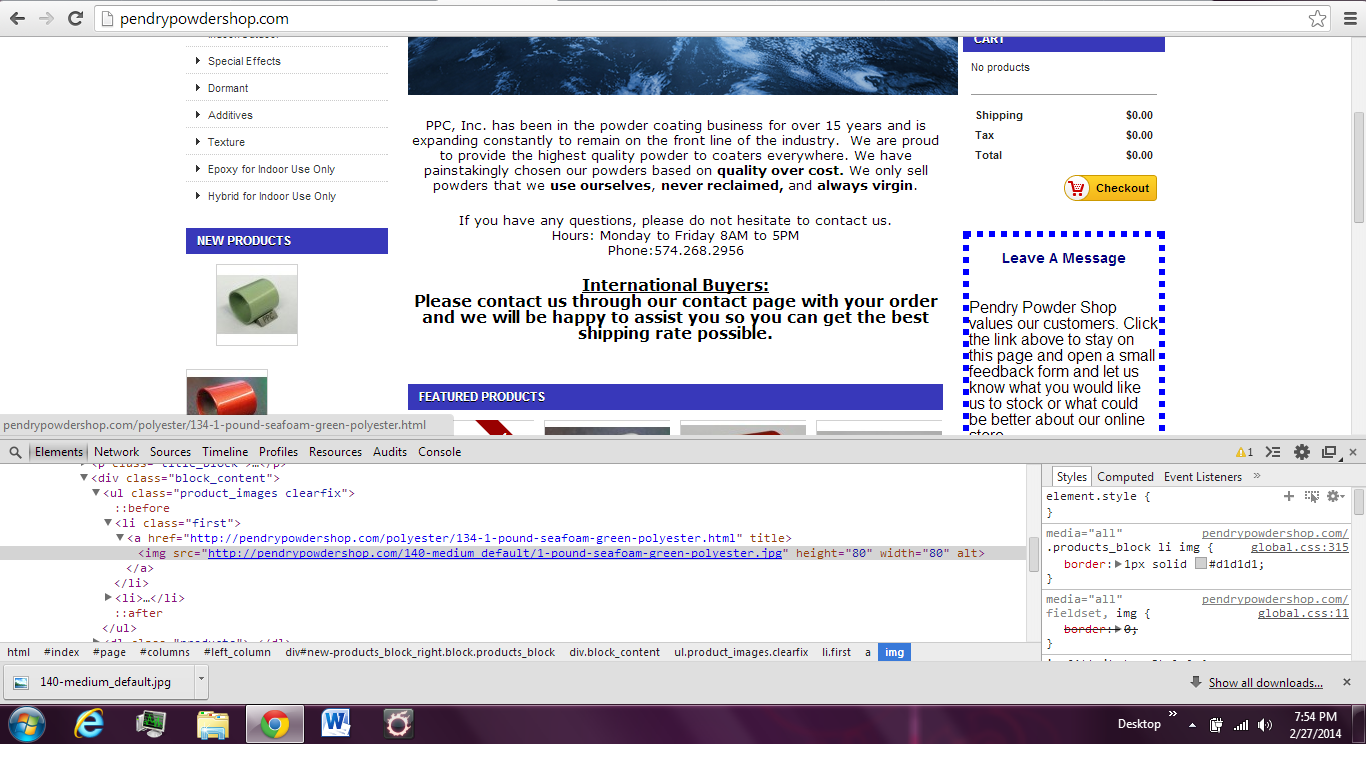Switch to Chrome in the taskbar
The image size is (1366, 768).
tap(275, 724)
